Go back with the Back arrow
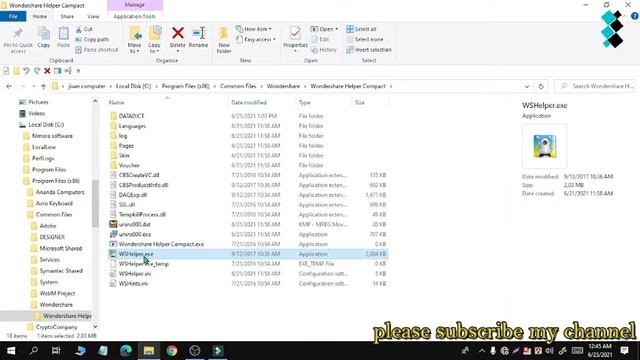The height and width of the screenshot is (360, 640). pyautogui.click(x=9, y=86)
